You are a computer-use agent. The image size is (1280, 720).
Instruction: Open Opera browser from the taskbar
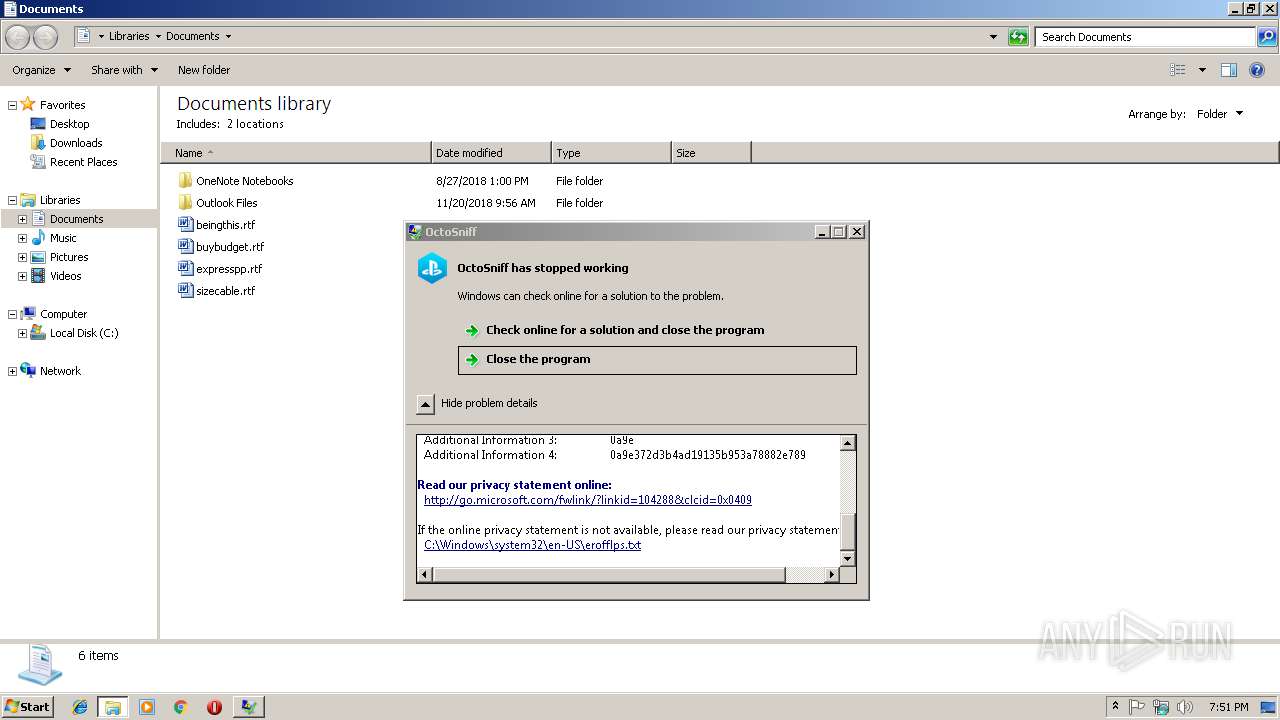pyautogui.click(x=214, y=707)
